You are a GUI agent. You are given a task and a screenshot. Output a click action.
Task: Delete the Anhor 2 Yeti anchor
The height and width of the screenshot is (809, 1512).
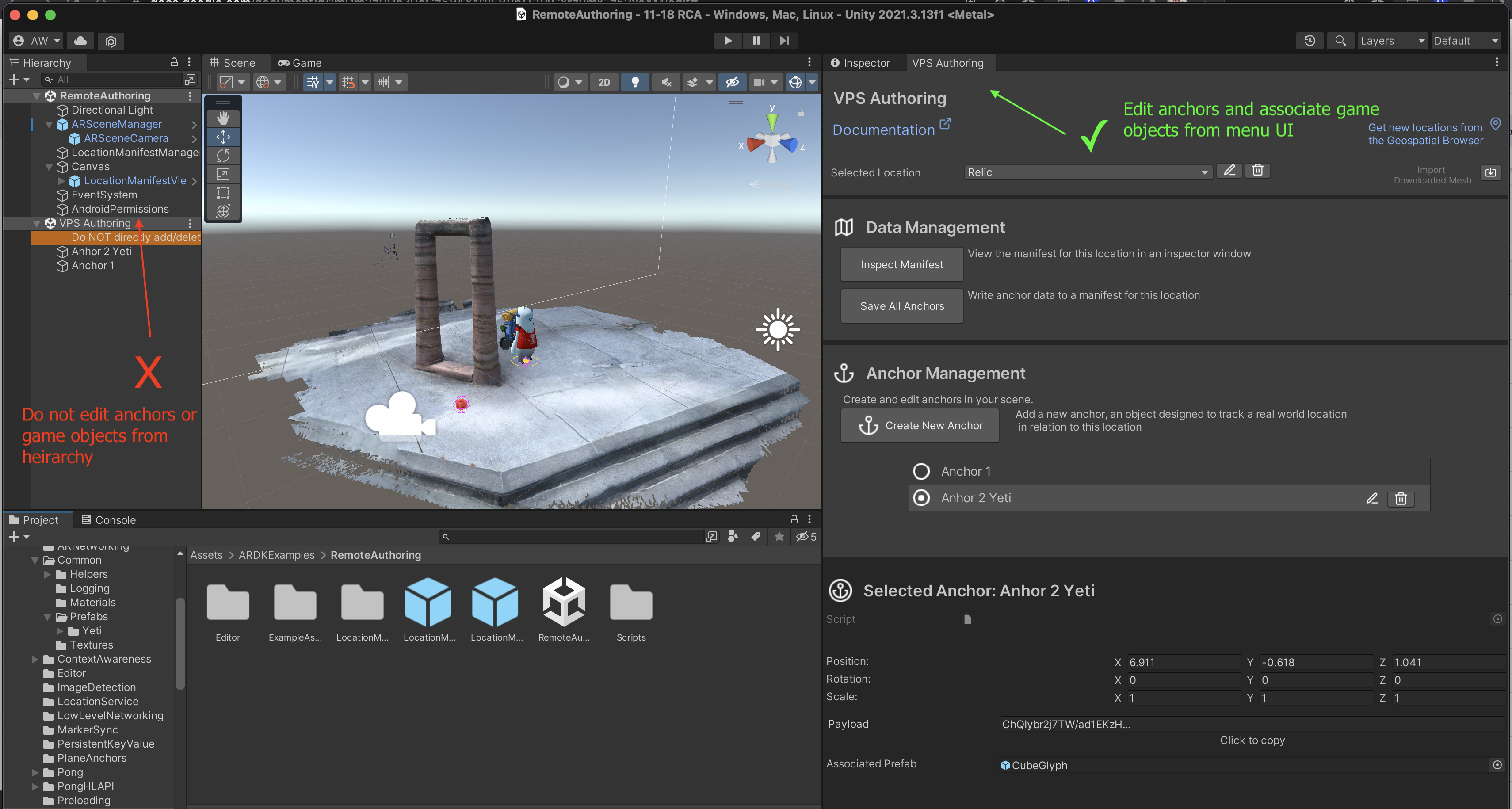tap(1401, 498)
